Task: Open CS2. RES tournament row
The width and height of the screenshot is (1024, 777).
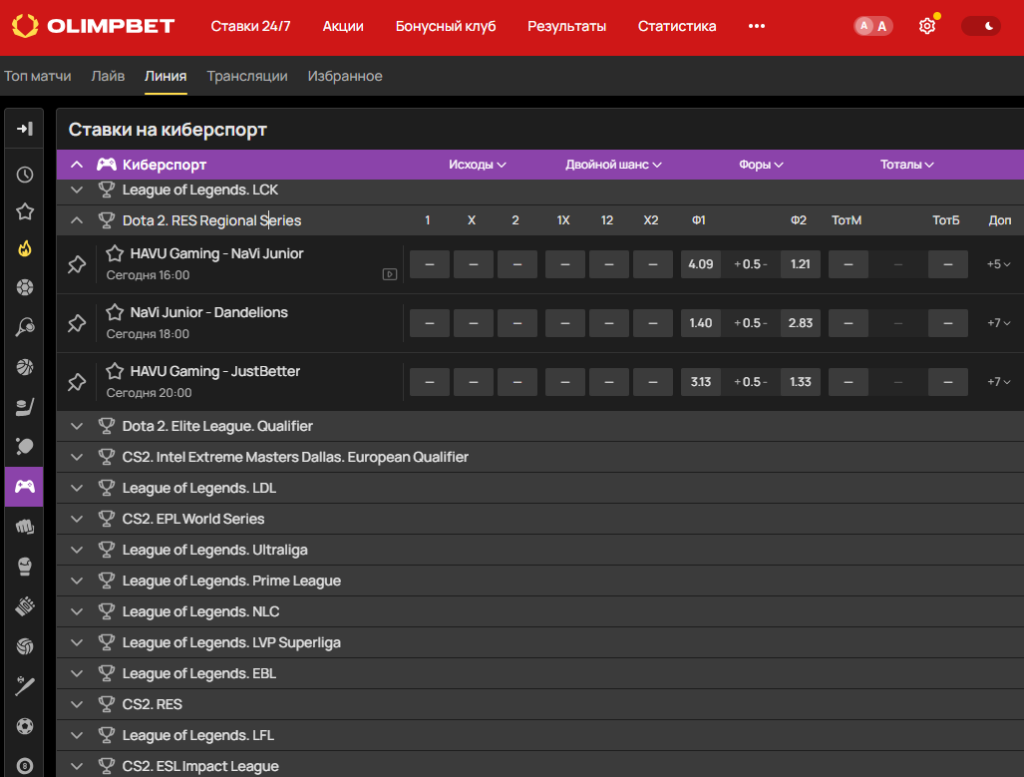Action: (540, 705)
